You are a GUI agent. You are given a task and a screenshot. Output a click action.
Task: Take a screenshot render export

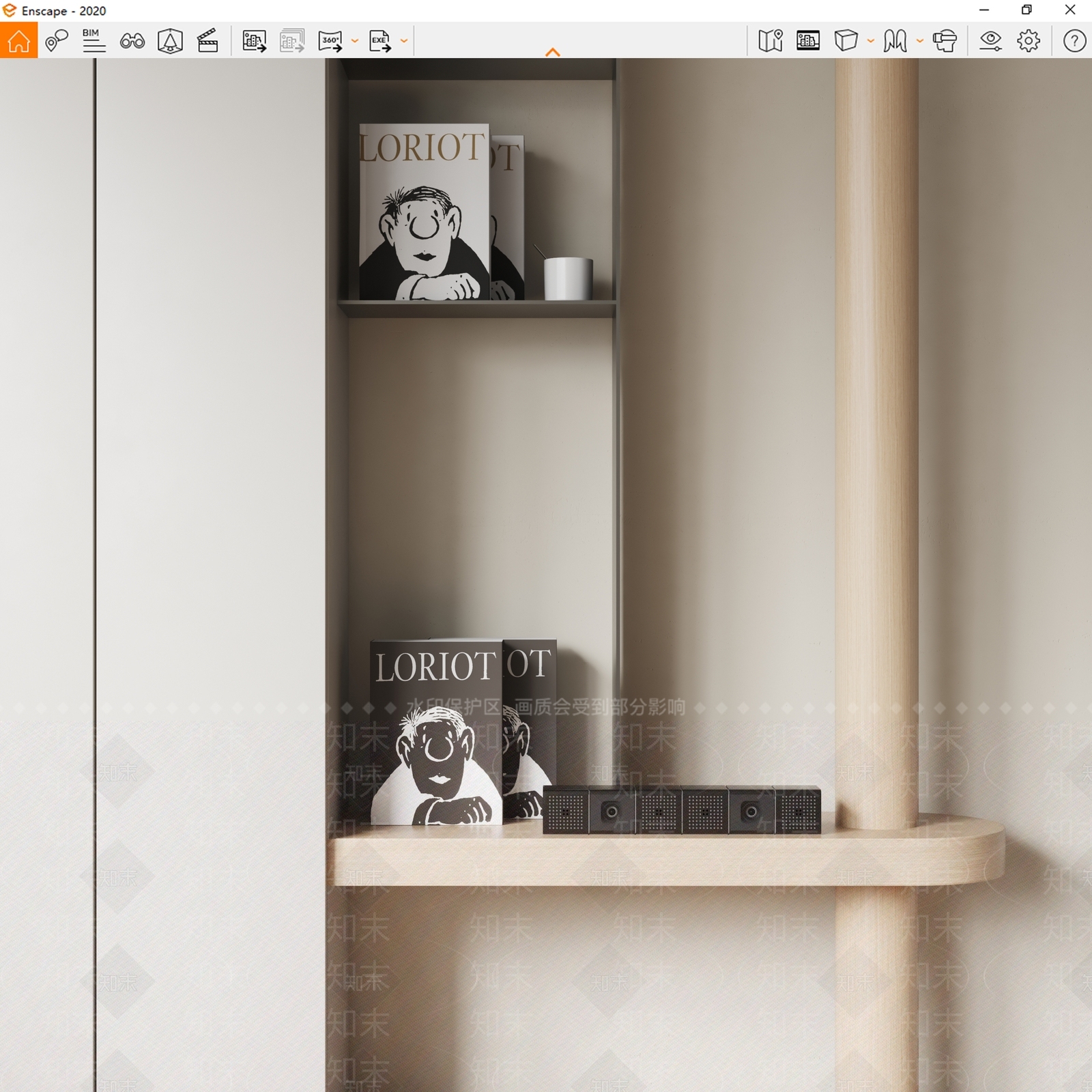point(255,41)
